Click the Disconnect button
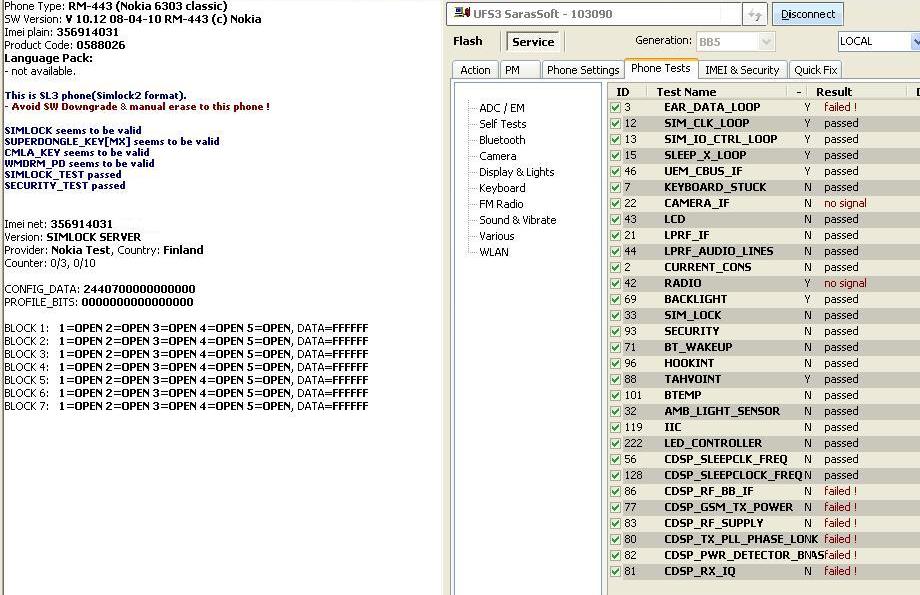The image size is (920, 595). (807, 14)
